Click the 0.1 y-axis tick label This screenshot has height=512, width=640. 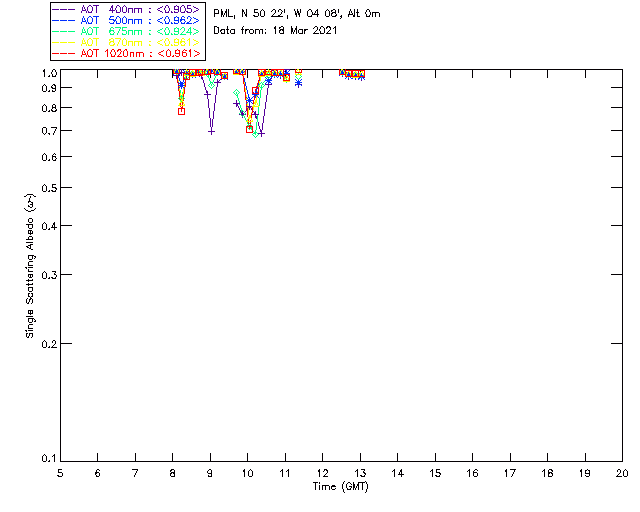click(49, 459)
